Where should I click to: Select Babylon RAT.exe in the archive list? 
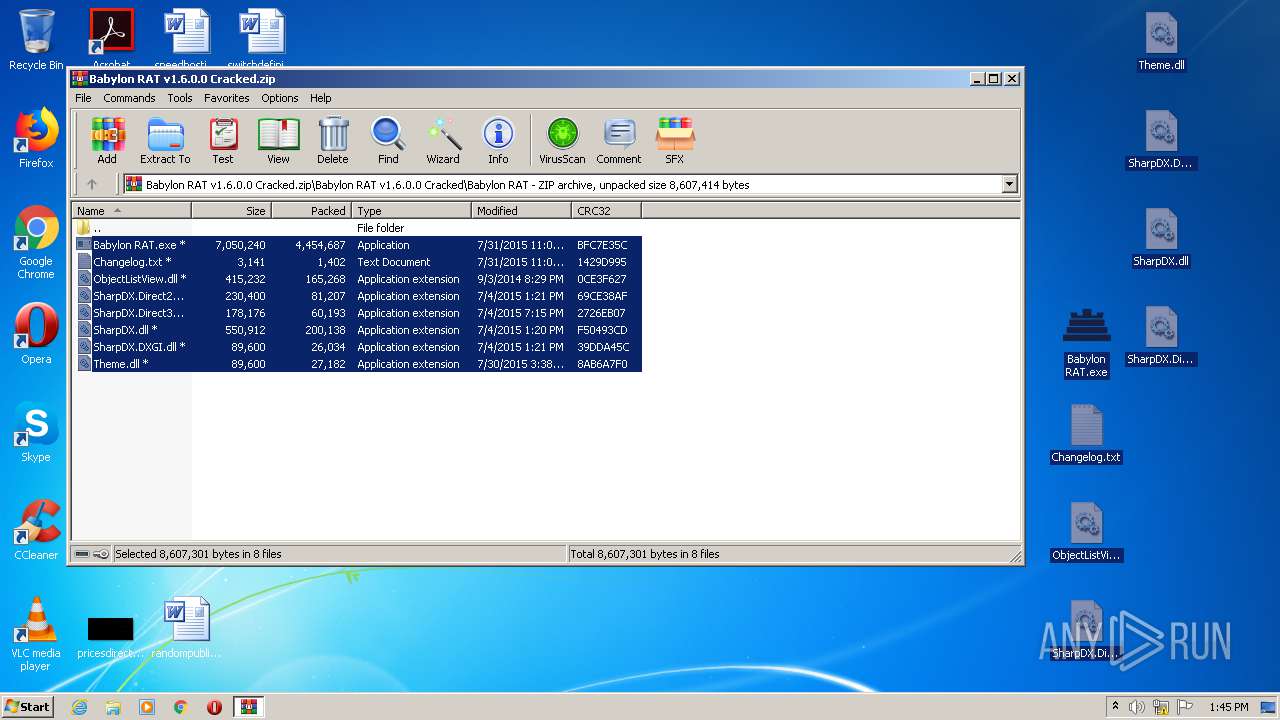357,245
